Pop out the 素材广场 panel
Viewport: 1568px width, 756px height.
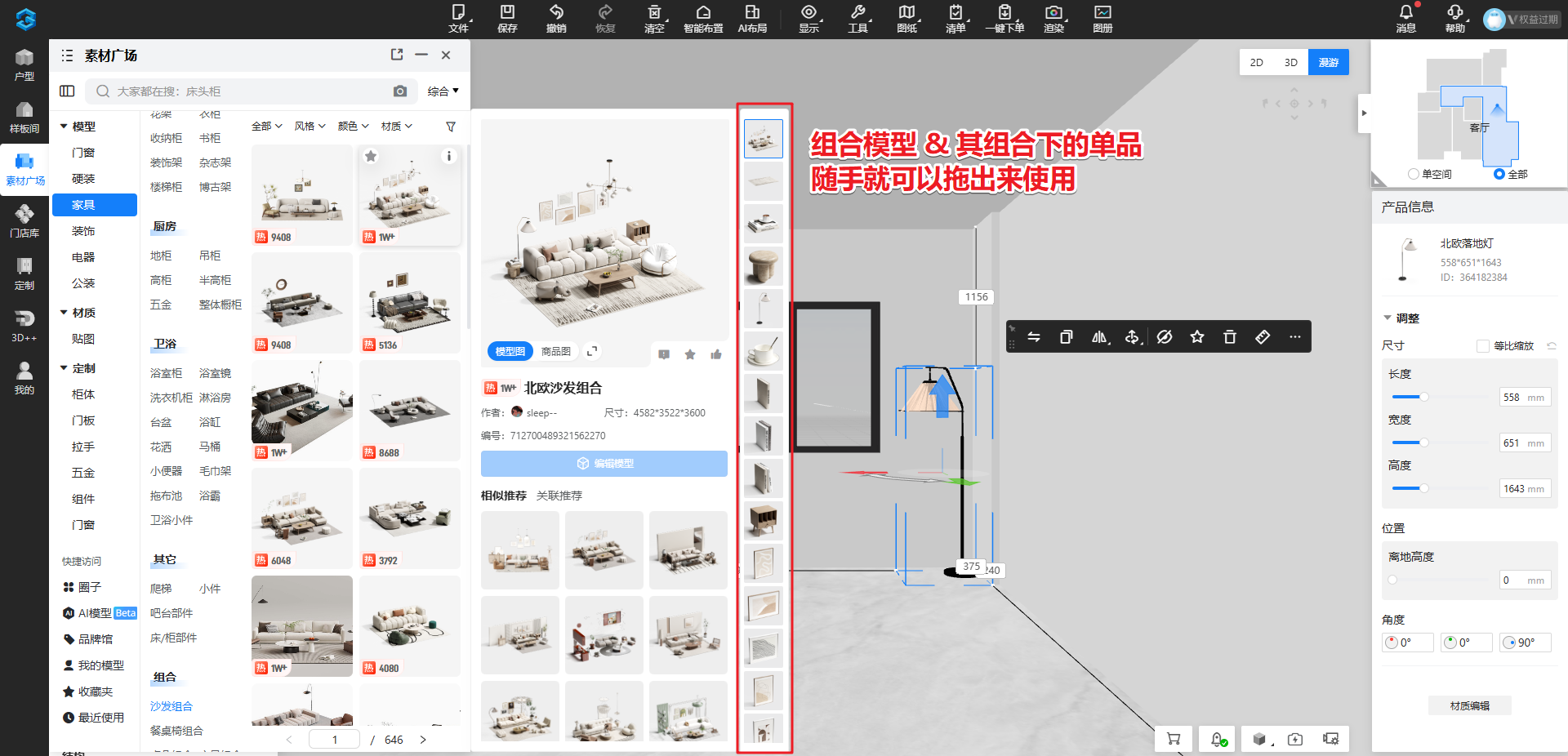[397, 55]
